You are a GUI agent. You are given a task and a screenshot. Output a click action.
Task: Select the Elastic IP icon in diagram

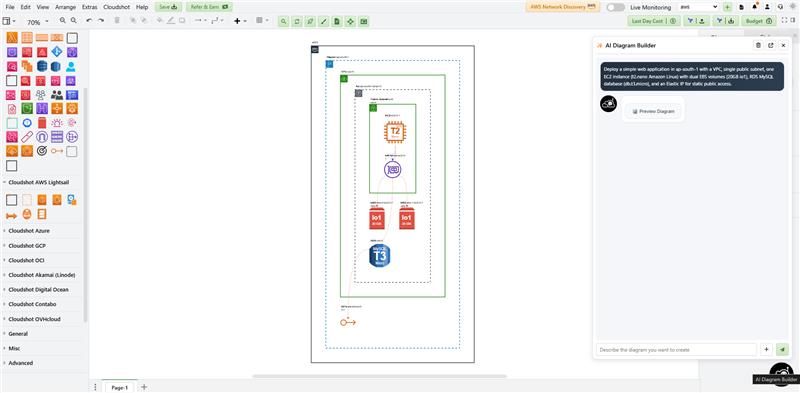[348, 322]
